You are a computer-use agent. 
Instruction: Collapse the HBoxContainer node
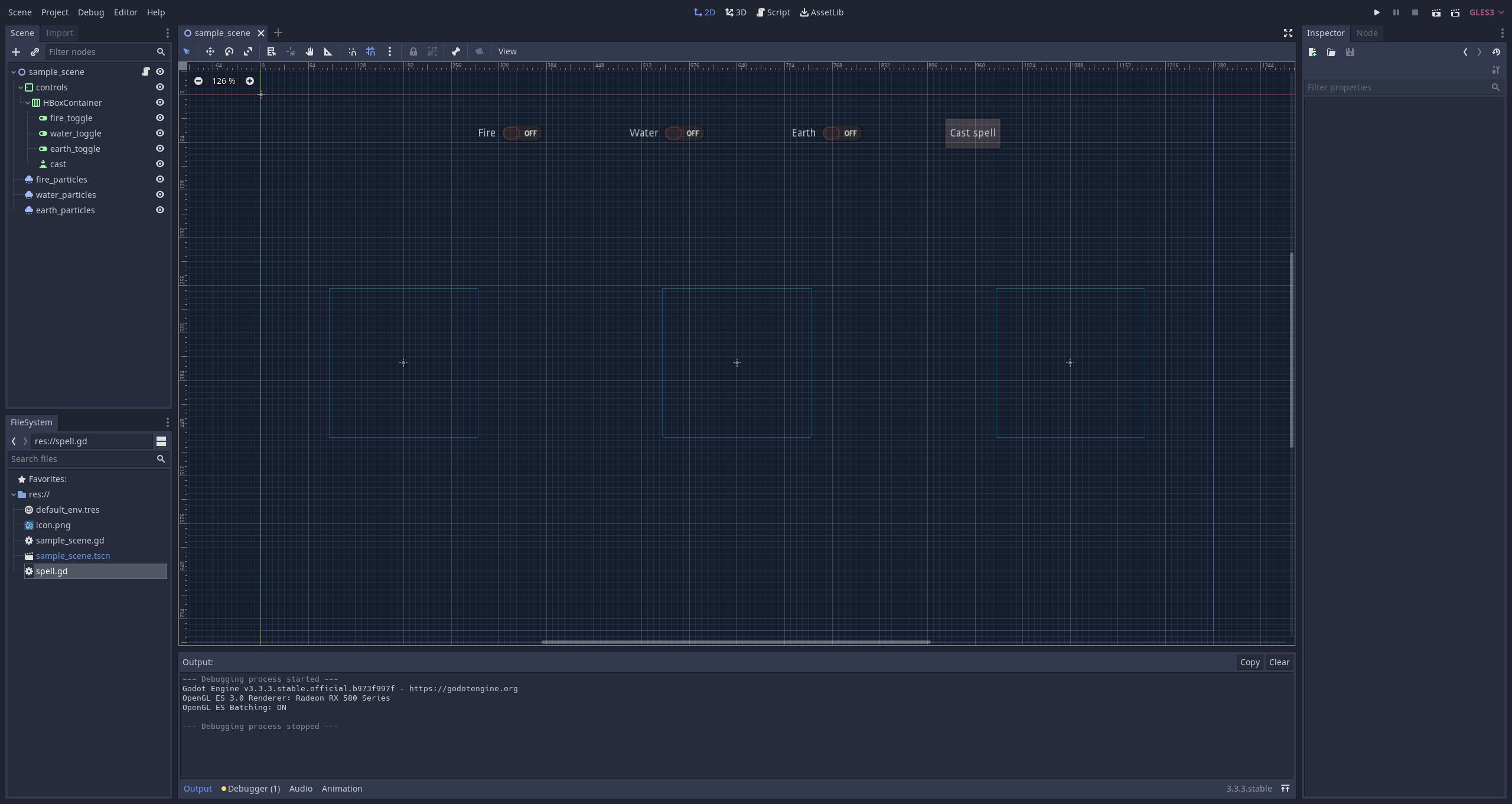coord(28,103)
